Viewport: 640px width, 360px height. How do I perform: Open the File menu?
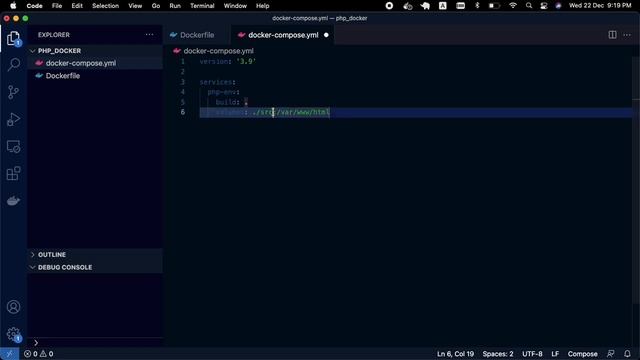57,6
